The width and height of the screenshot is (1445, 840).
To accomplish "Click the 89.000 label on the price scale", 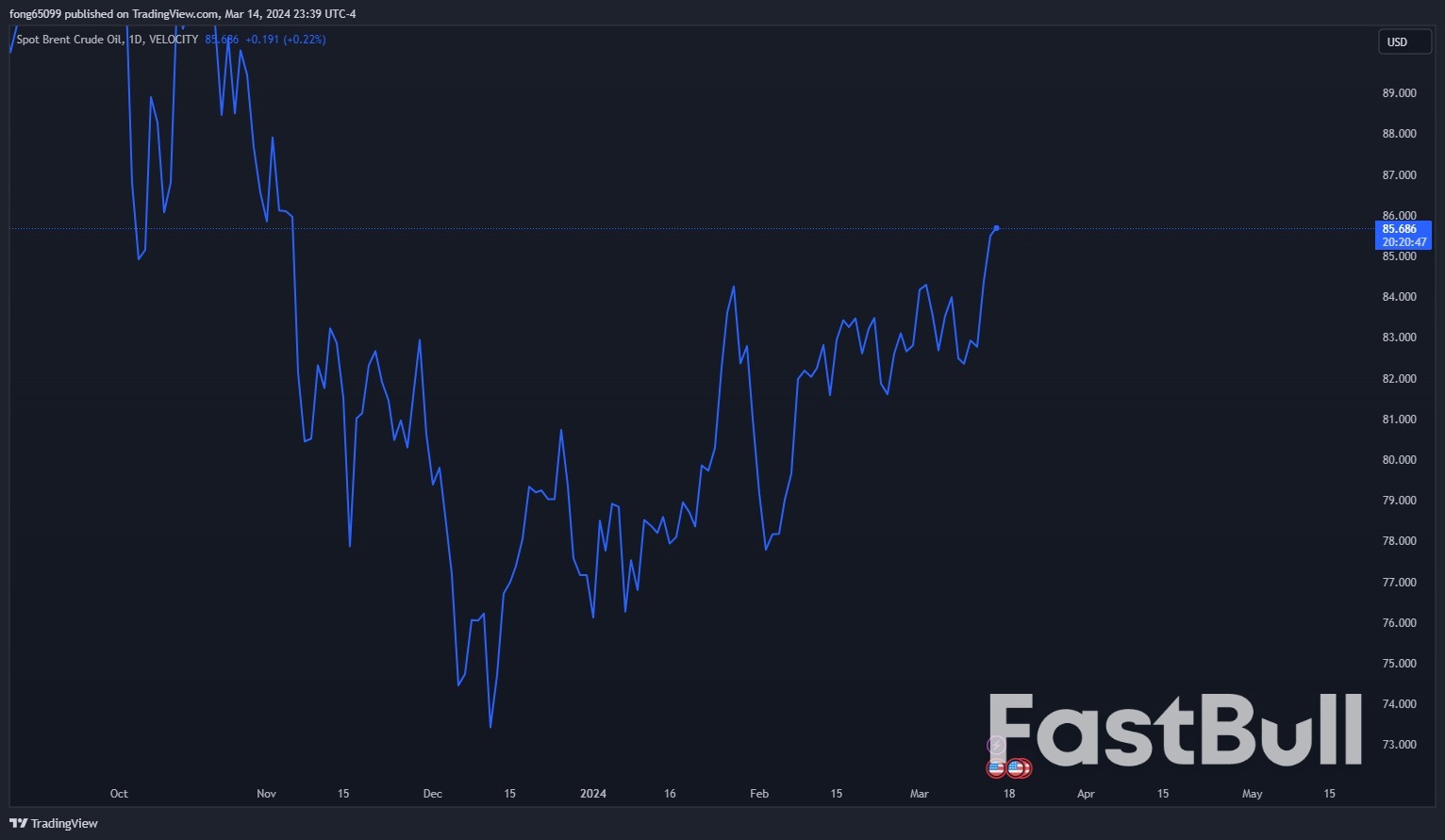I will tap(1399, 93).
